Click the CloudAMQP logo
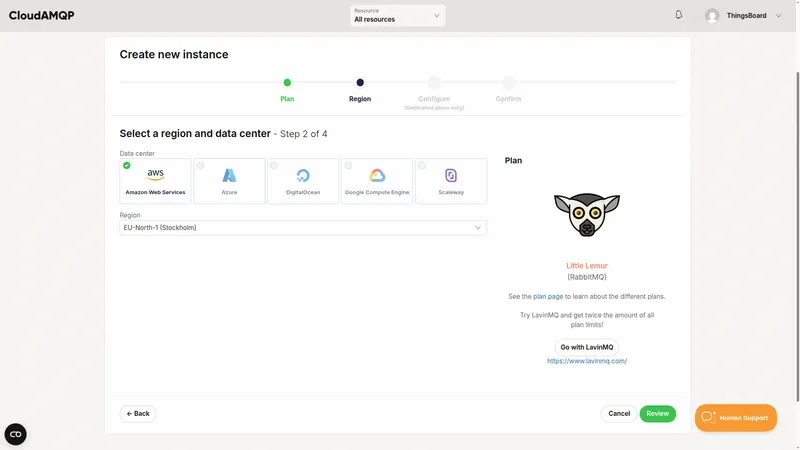The image size is (800, 450). tap(41, 15)
